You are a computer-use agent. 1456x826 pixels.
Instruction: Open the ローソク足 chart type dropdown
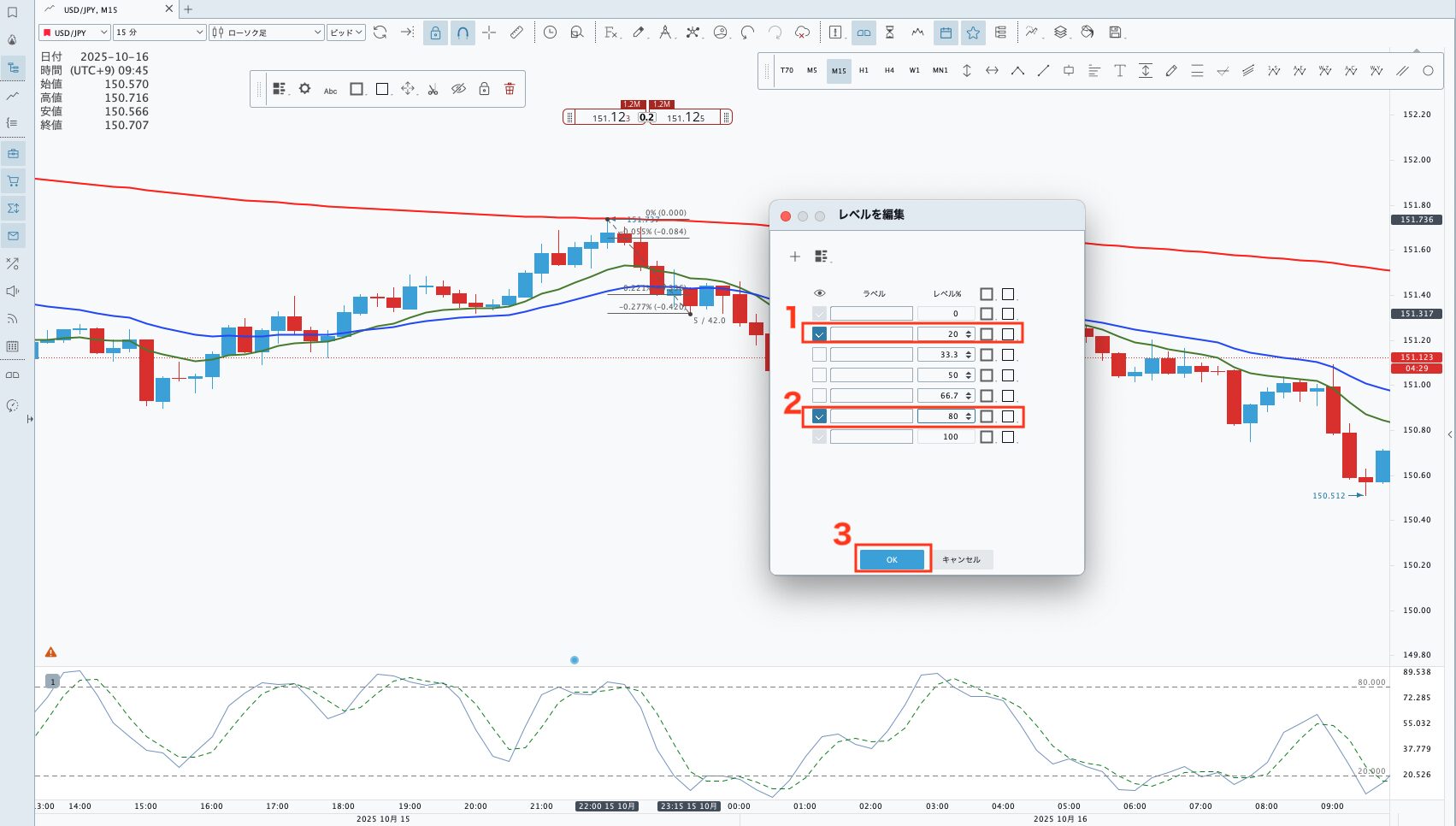click(x=267, y=32)
